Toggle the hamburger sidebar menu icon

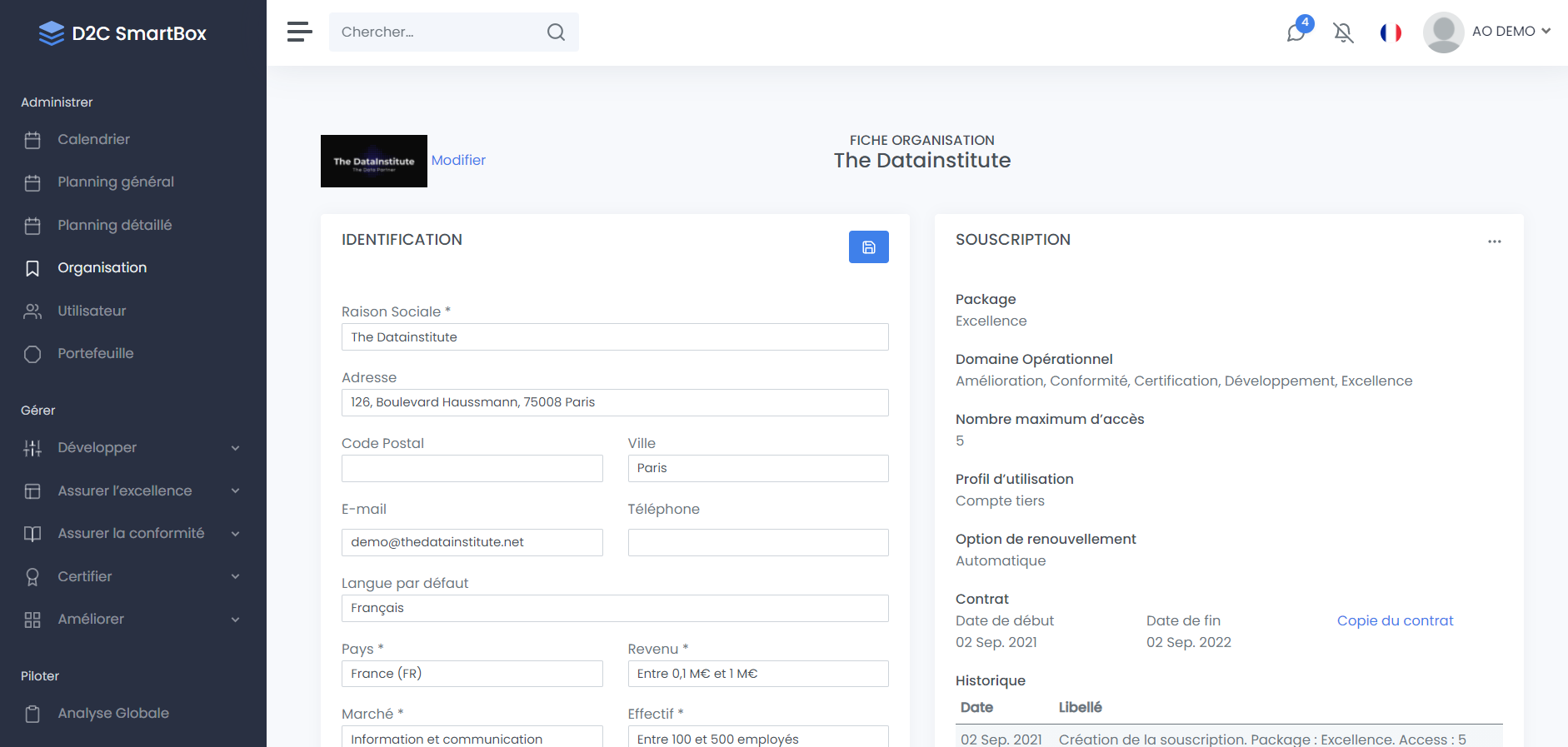299,32
